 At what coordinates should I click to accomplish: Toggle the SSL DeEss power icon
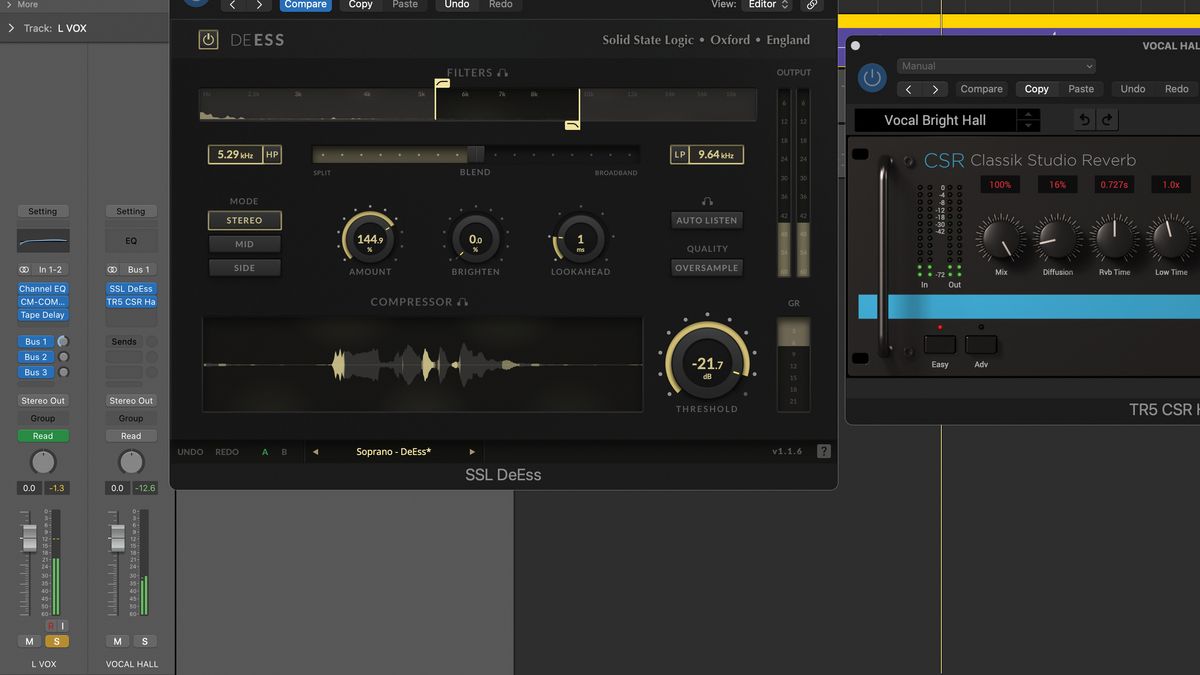(209, 40)
